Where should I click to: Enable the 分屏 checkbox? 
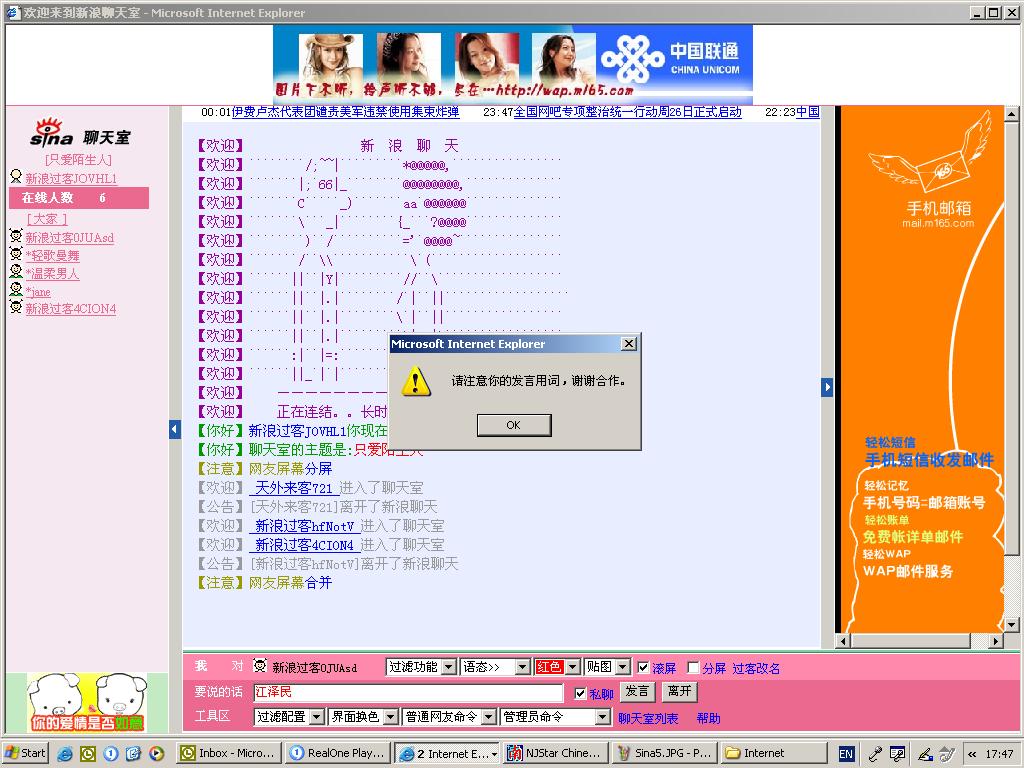tap(693, 667)
